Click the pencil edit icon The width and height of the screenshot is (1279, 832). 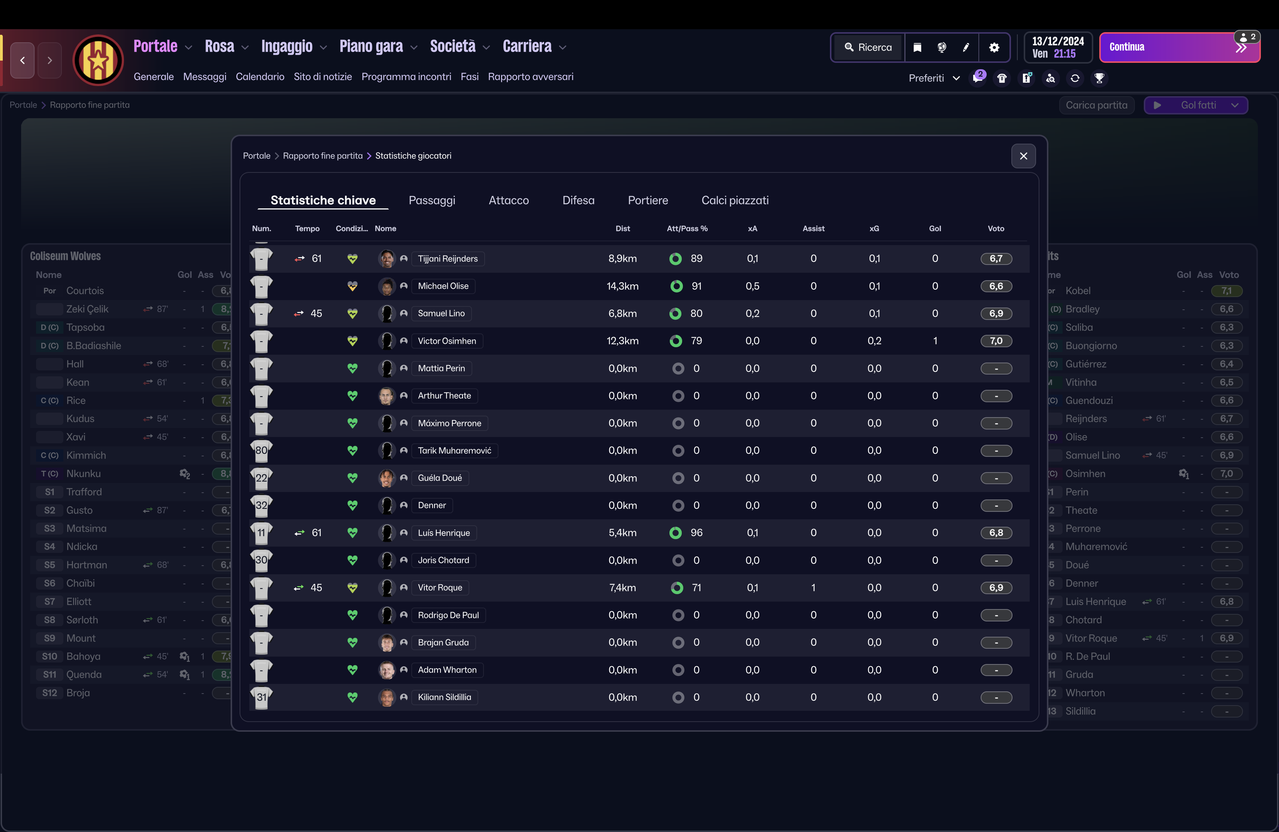tap(966, 47)
